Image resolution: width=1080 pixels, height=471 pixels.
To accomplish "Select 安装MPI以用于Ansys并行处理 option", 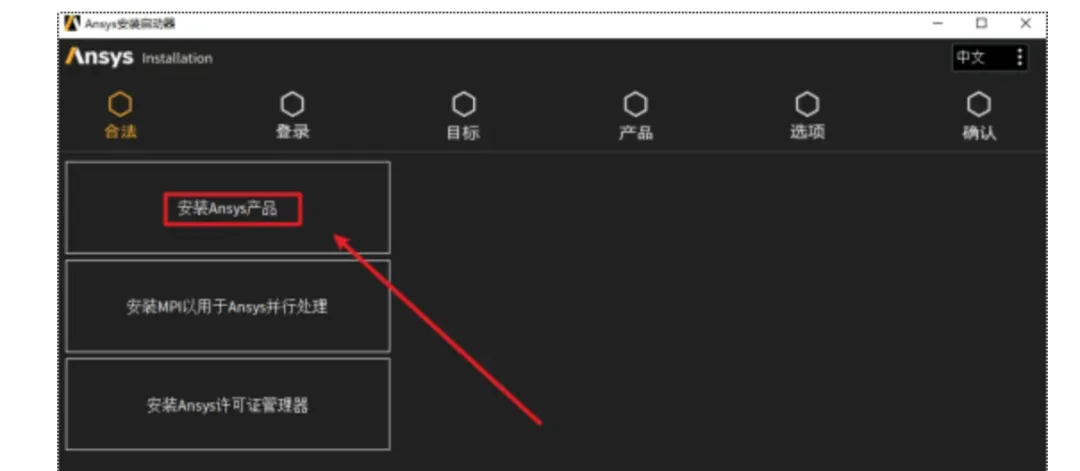I will (228, 306).
